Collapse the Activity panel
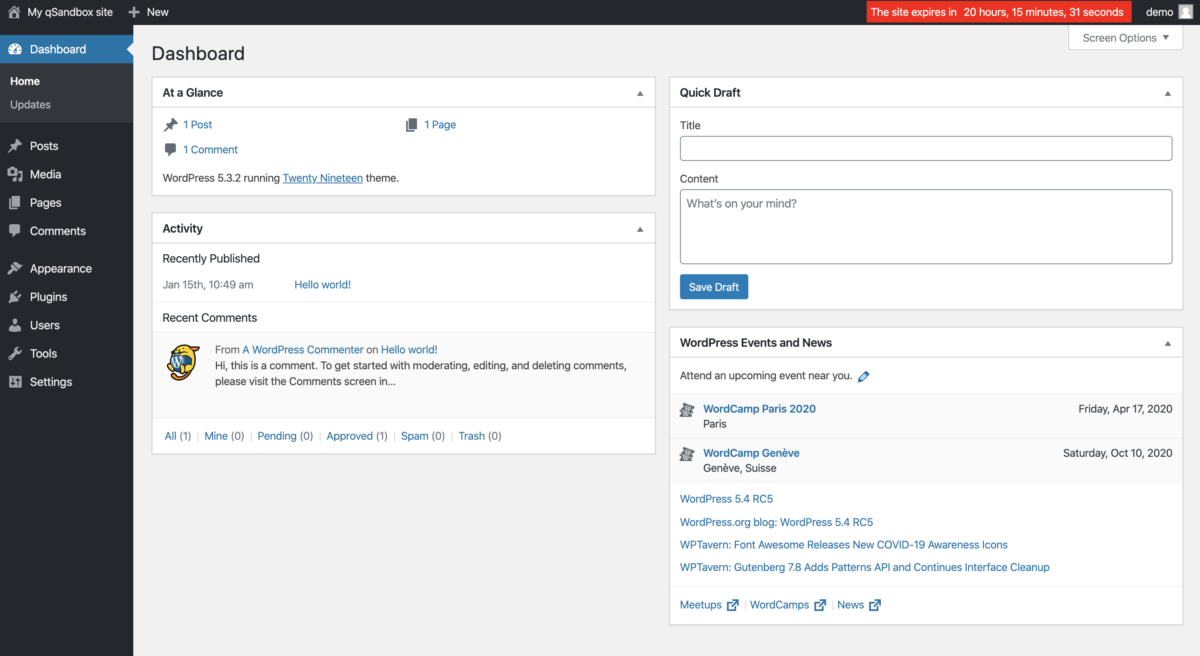1200x656 pixels. [x=640, y=229]
